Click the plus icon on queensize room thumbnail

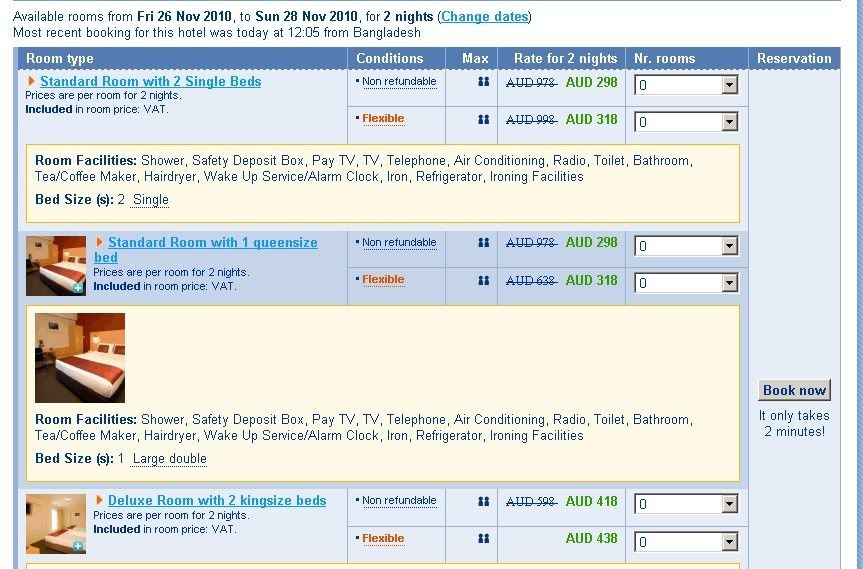point(78,288)
